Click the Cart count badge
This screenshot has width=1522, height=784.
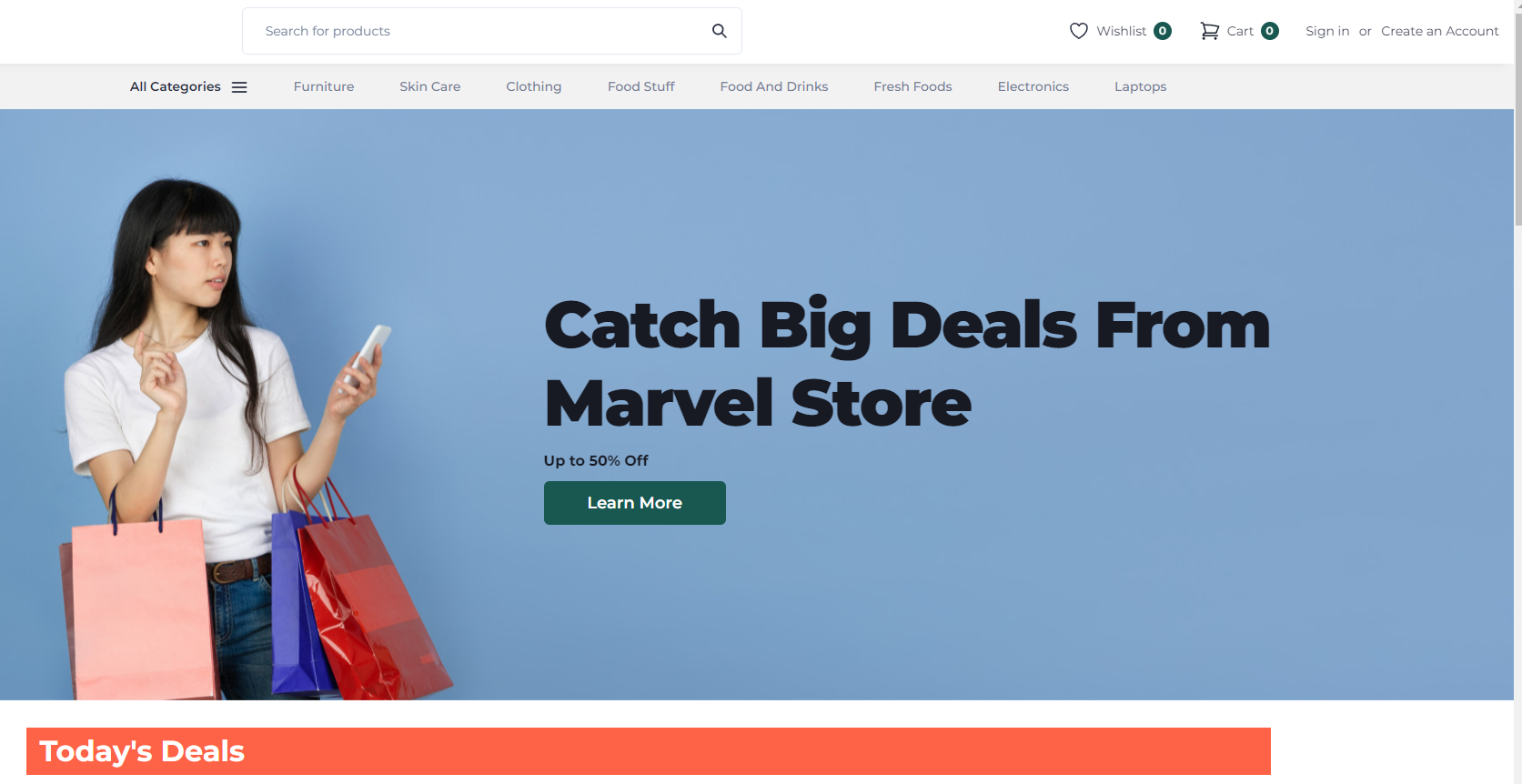1269,31
